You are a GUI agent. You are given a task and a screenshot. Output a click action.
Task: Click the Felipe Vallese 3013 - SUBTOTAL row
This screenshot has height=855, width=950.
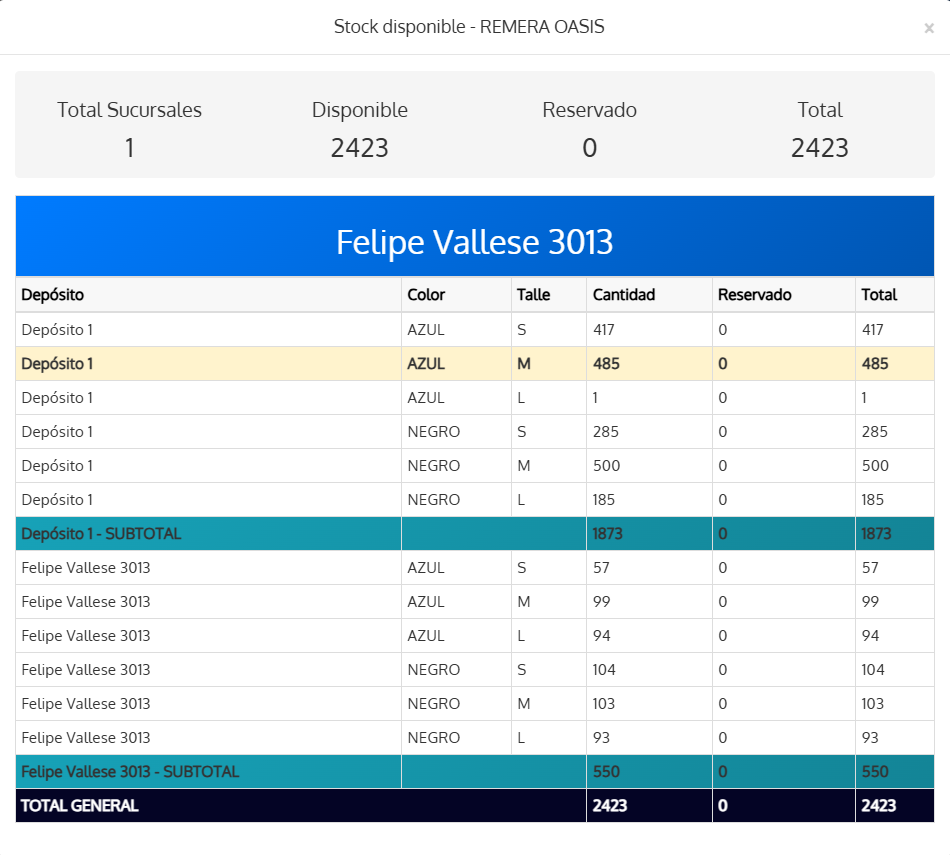pos(475,771)
